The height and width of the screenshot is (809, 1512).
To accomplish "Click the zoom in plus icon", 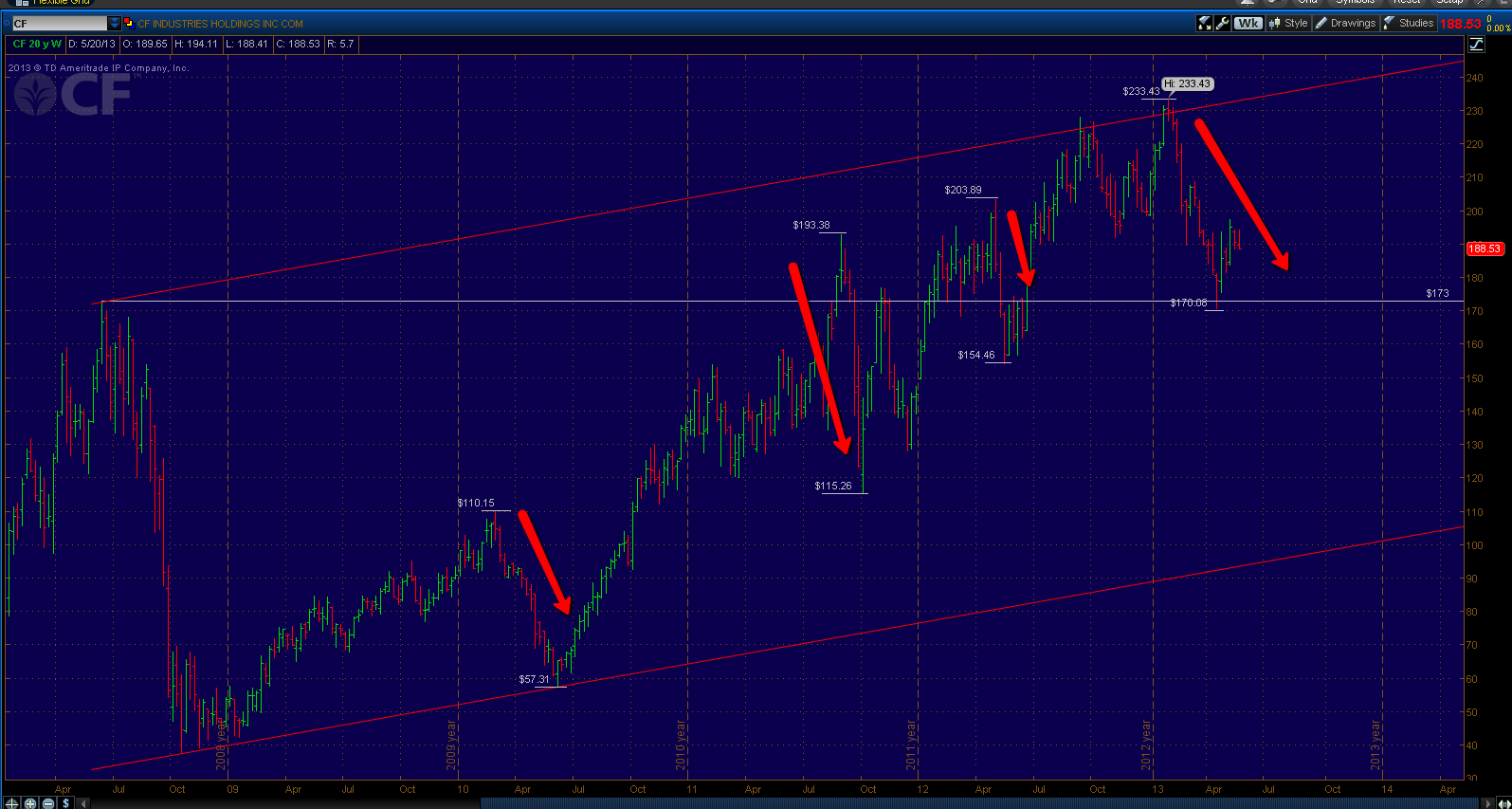I will [29, 803].
